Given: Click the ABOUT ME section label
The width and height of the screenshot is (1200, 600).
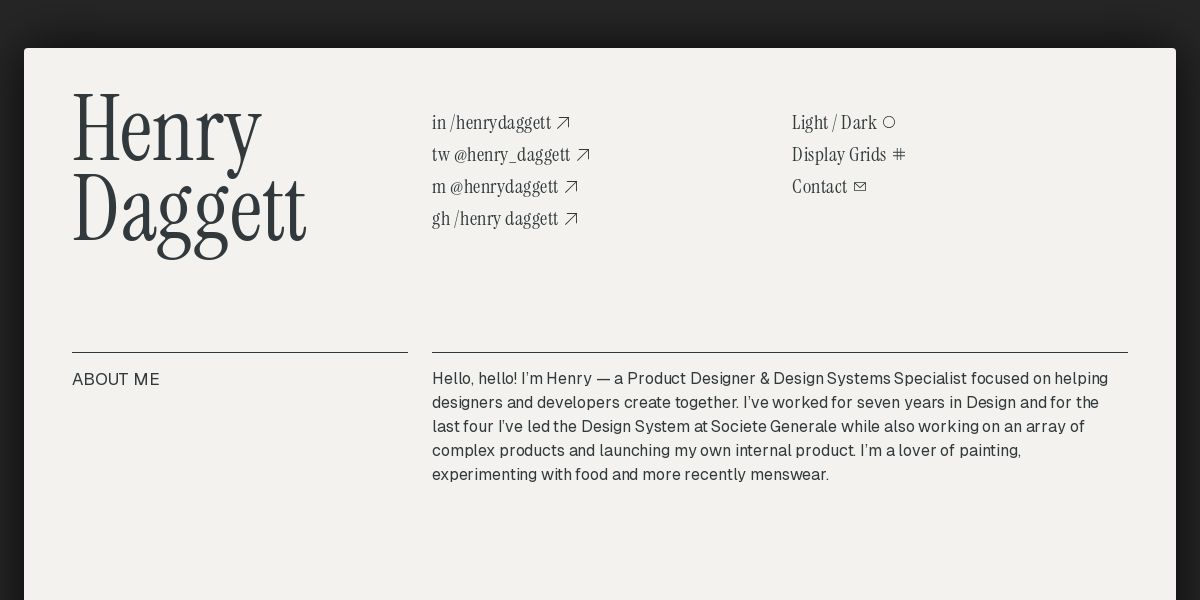Looking at the screenshot, I should pyautogui.click(x=116, y=380).
